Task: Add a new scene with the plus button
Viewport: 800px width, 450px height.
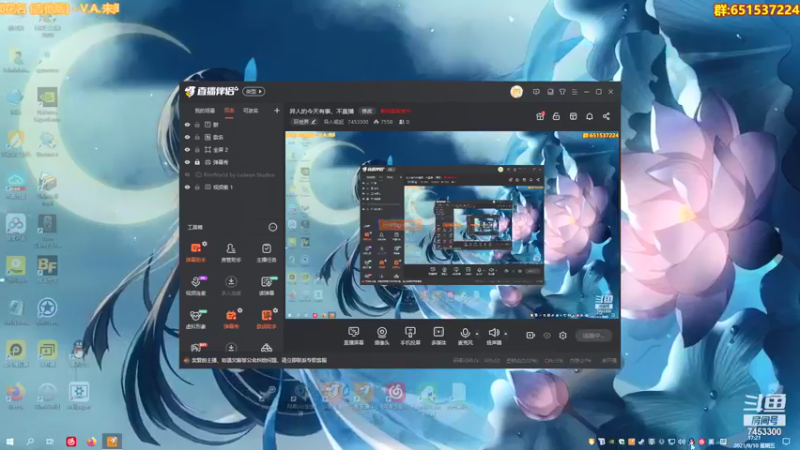Action: pyautogui.click(x=277, y=110)
